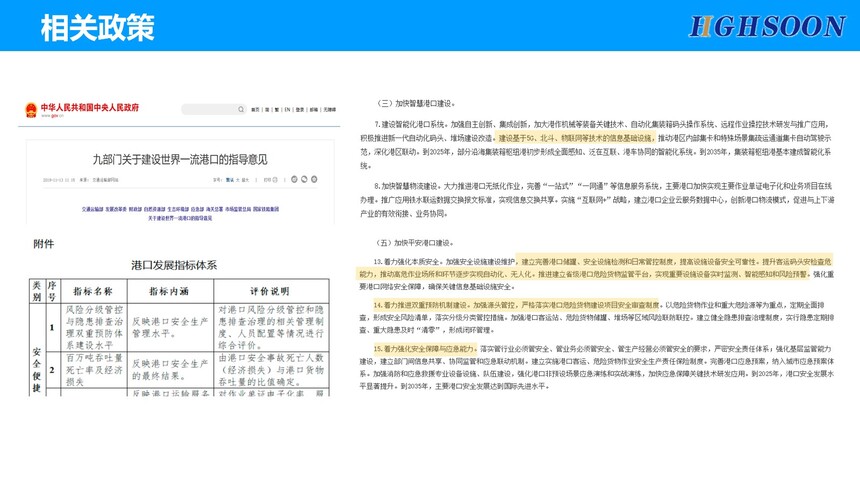Viewport: 860px width, 484px height.
Task: Click the national emblem icon on gov.cn header
Action: tap(32, 109)
